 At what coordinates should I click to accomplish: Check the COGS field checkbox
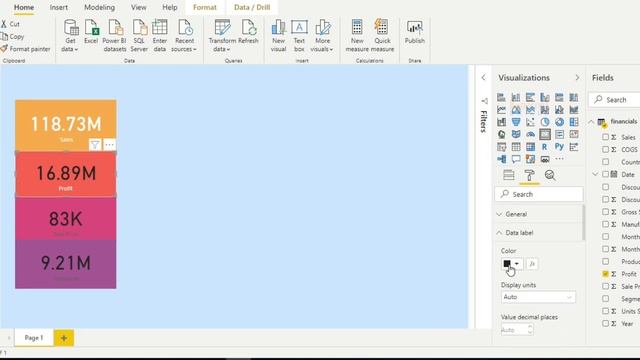(x=606, y=149)
